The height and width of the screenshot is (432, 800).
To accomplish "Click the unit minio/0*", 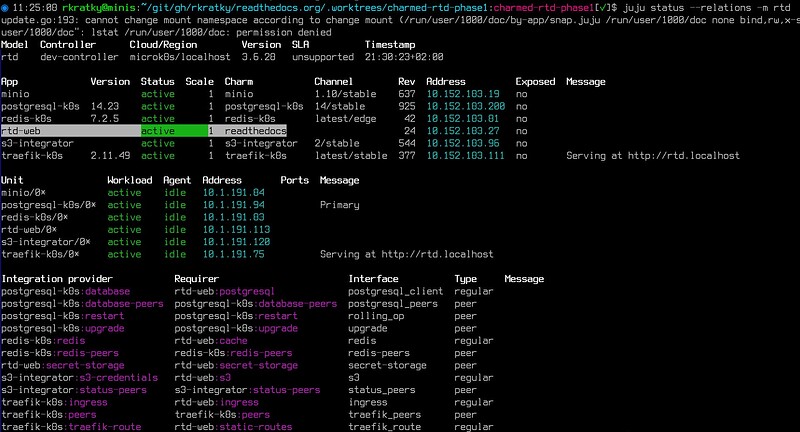I will (23, 192).
